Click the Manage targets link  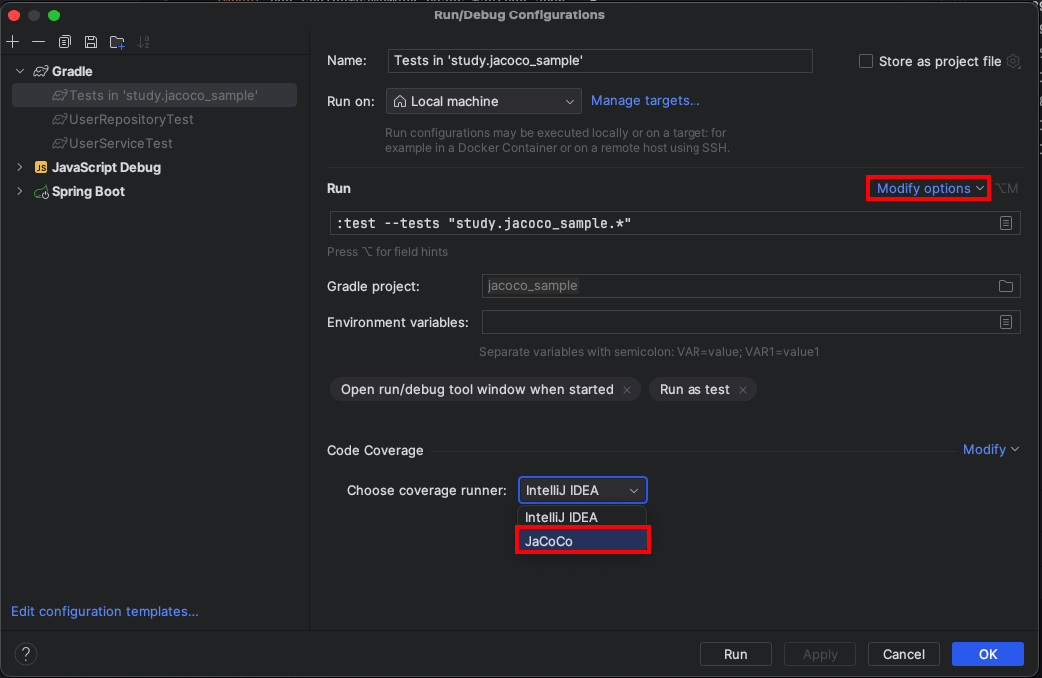[x=645, y=100]
